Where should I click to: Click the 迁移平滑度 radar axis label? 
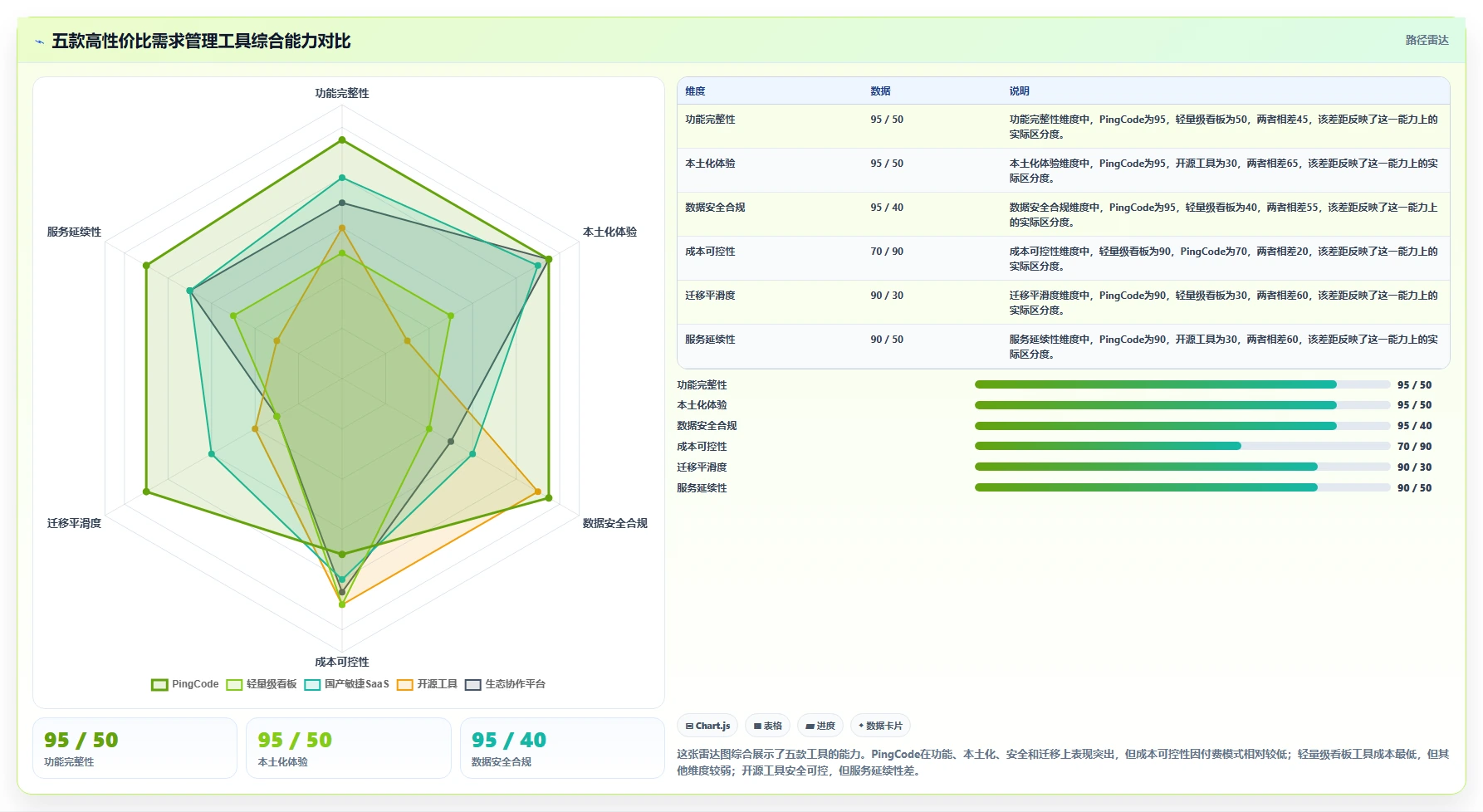point(74,523)
